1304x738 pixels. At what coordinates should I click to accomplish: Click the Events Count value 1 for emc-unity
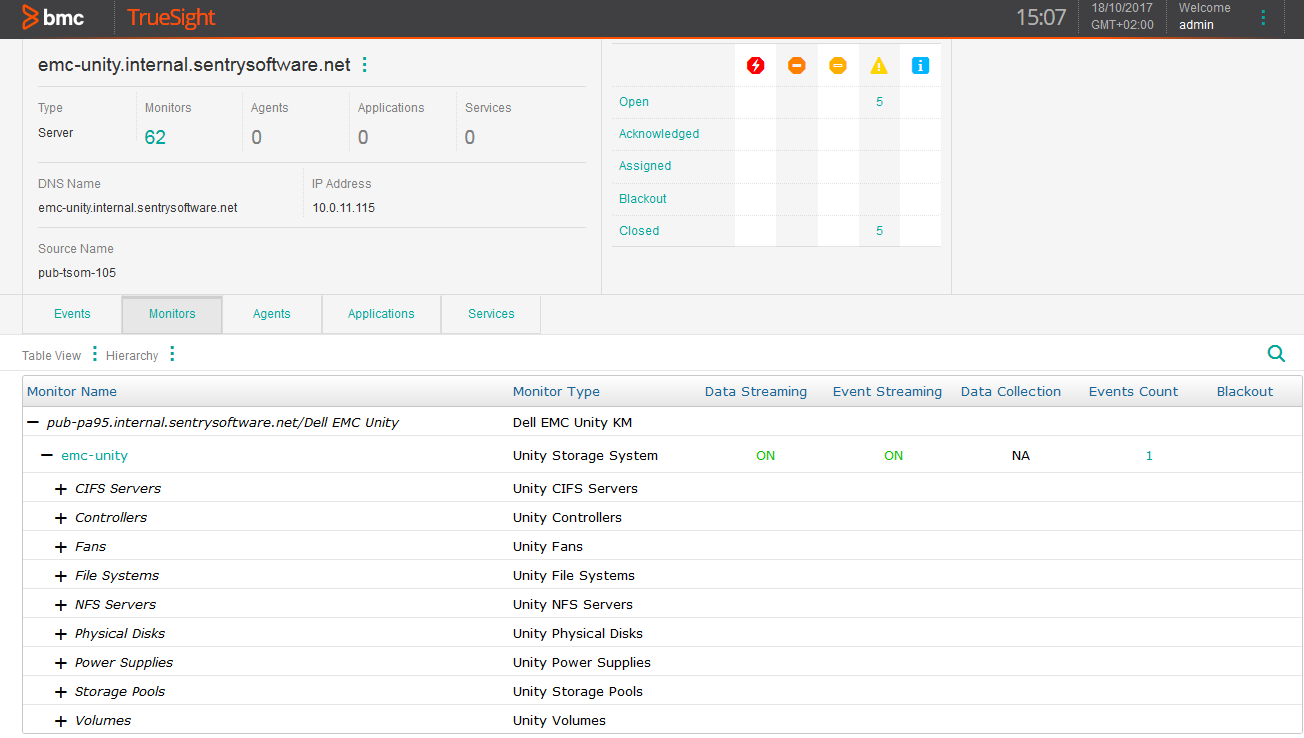coord(1148,455)
